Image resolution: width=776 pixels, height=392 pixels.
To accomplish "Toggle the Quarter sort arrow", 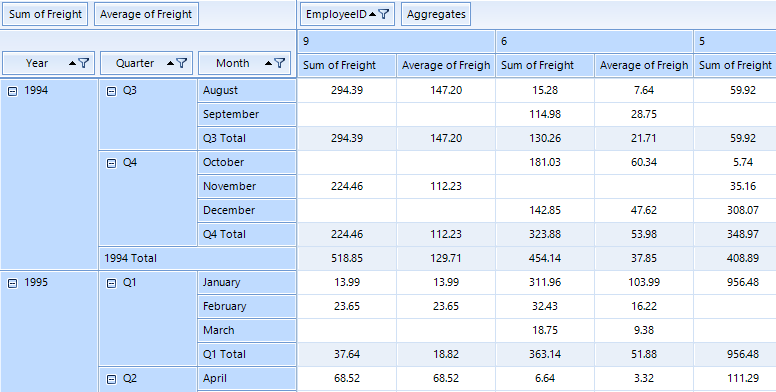I will pos(171,63).
